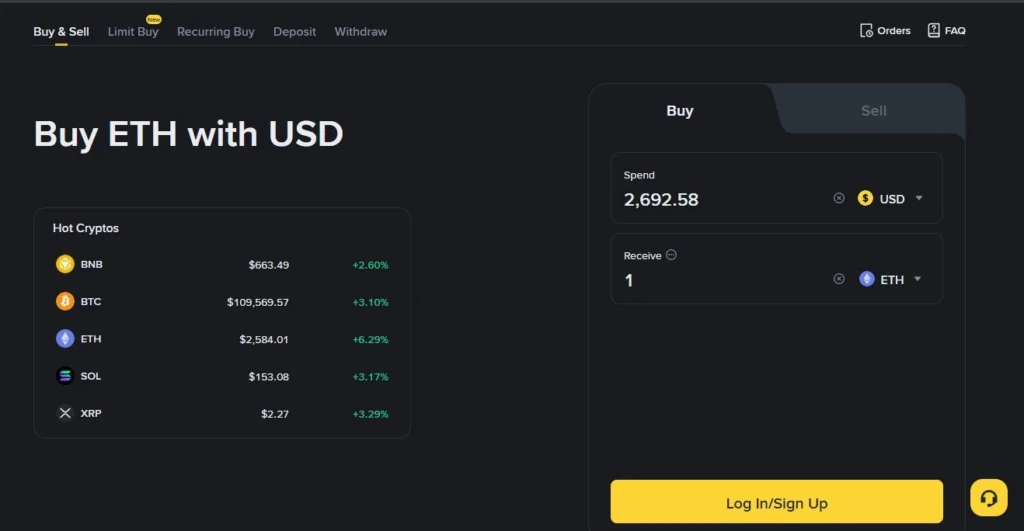Click the New badge above Limit Buy
Screen dimensions: 1024x531
tap(153, 20)
